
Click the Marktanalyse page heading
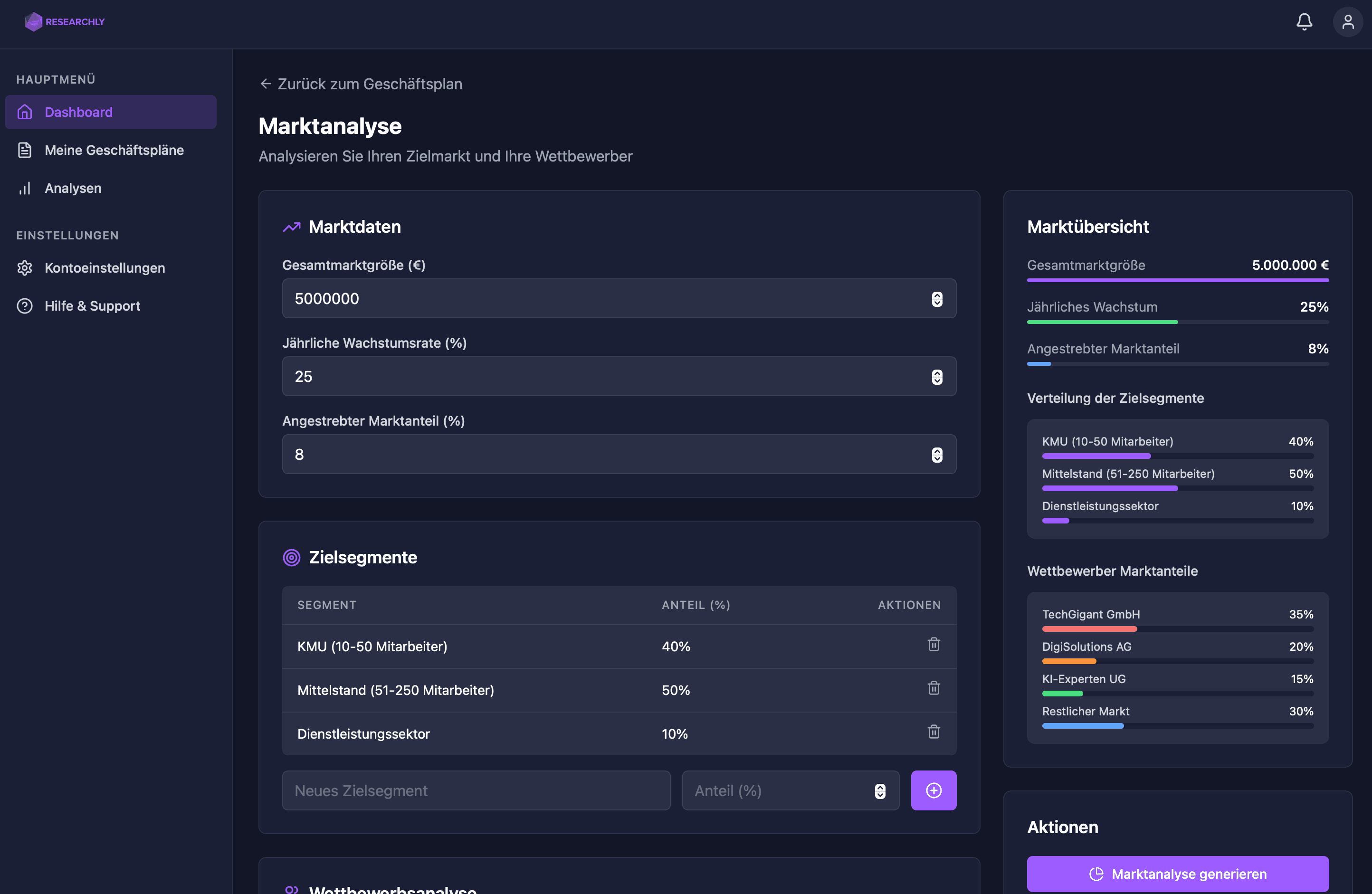pos(330,126)
